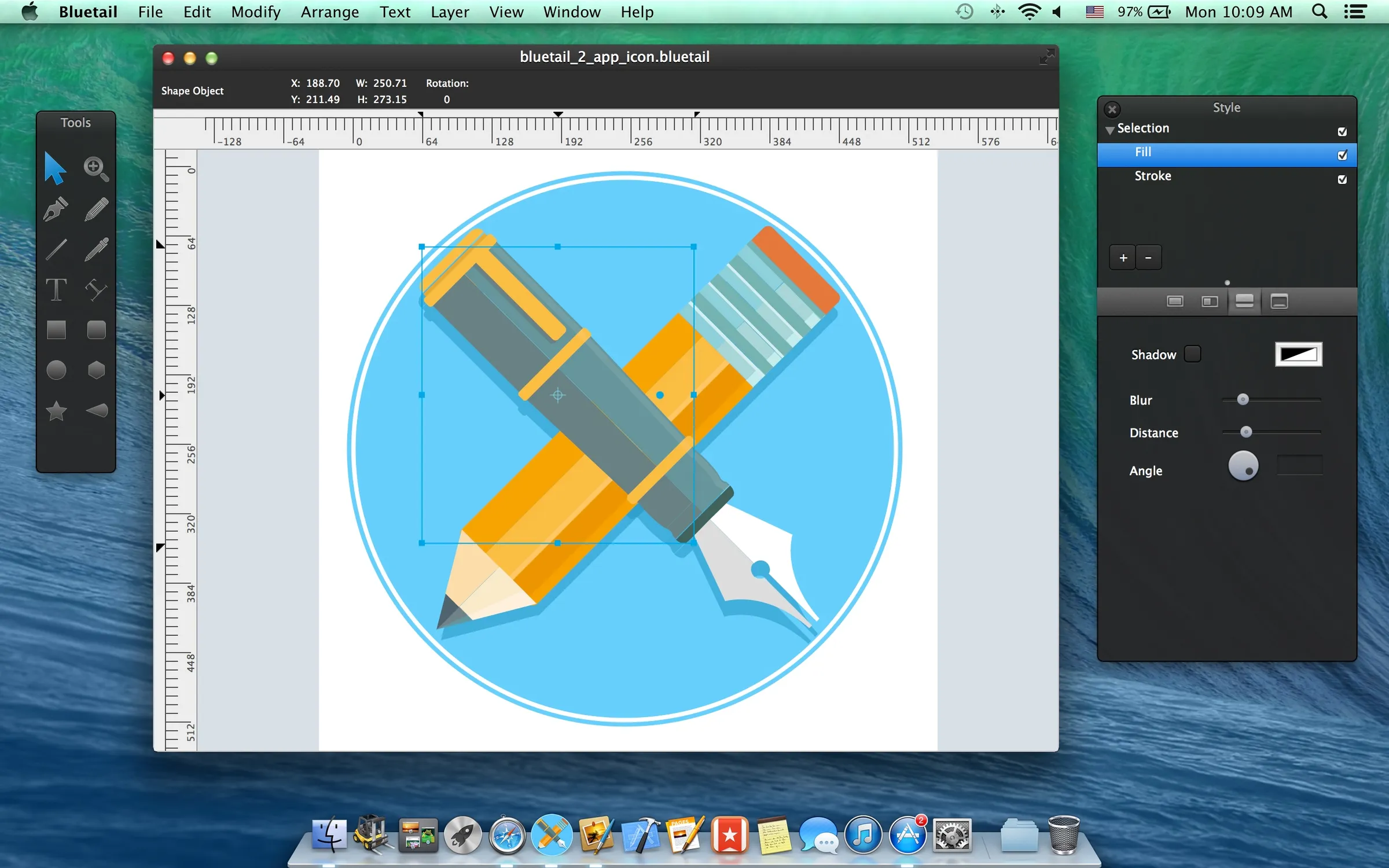
Task: Add a new style with the plus button
Action: 1122,257
